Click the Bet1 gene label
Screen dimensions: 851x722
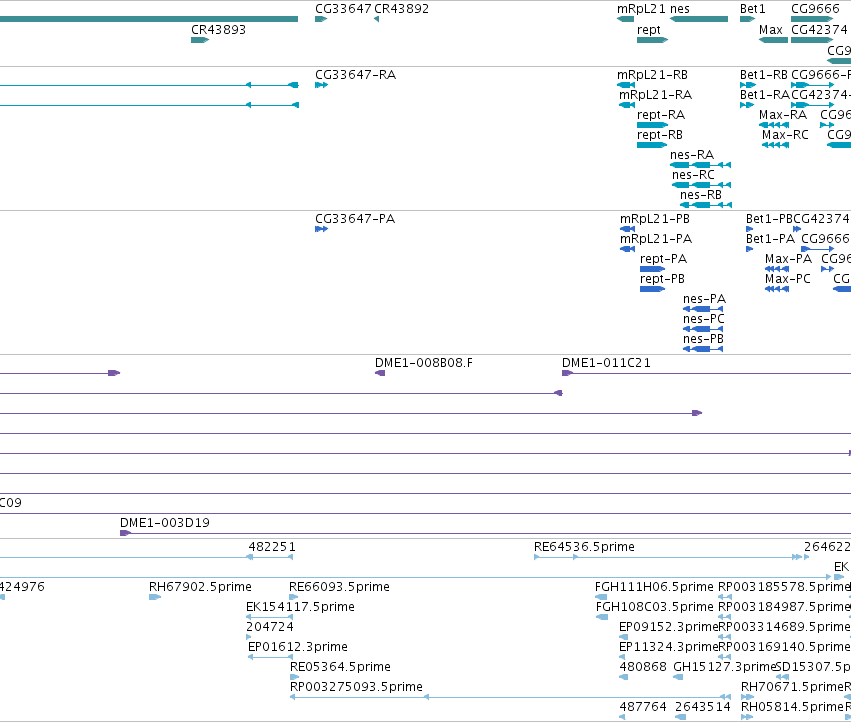753,9
